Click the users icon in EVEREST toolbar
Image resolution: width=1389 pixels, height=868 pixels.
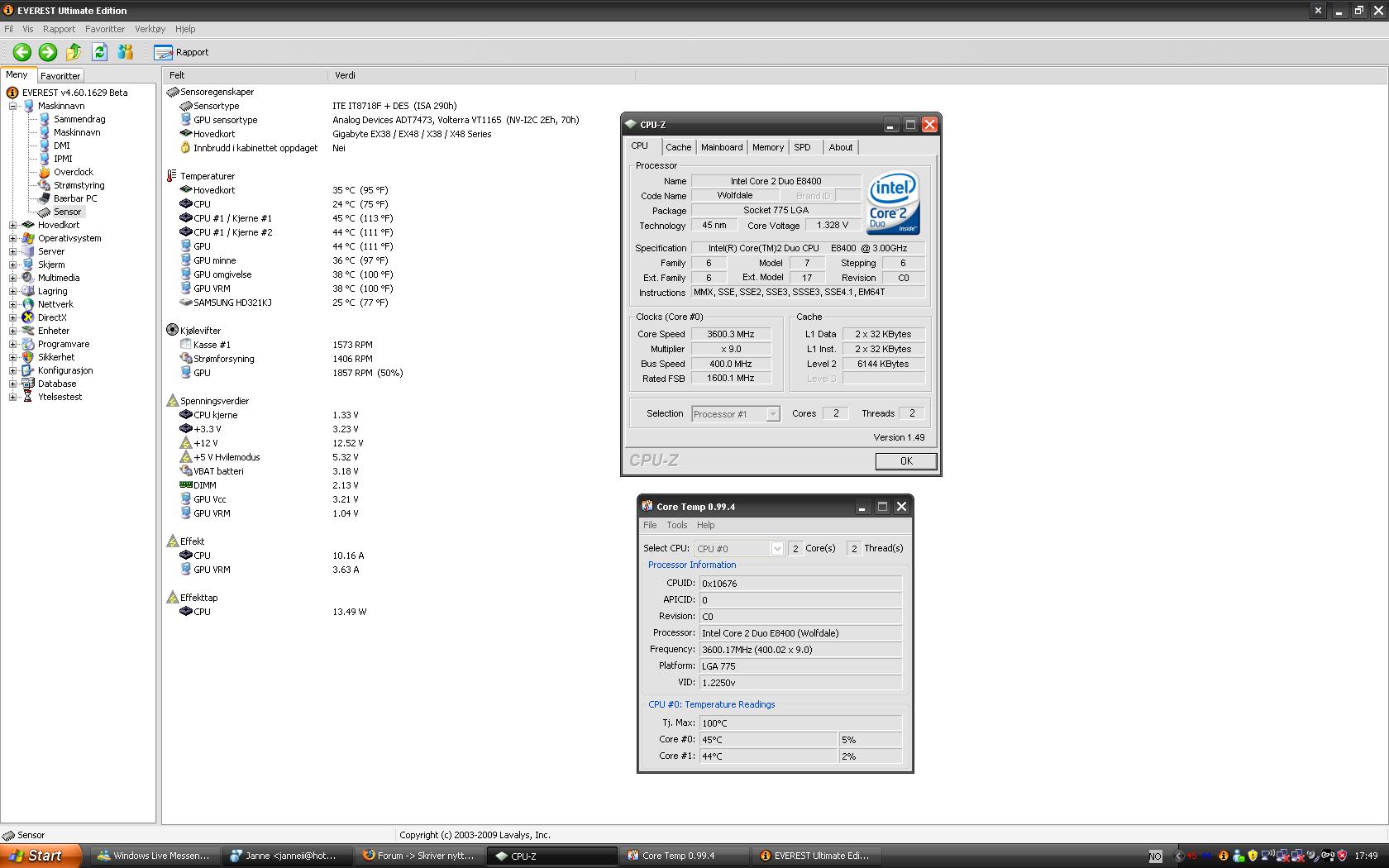click(x=126, y=52)
